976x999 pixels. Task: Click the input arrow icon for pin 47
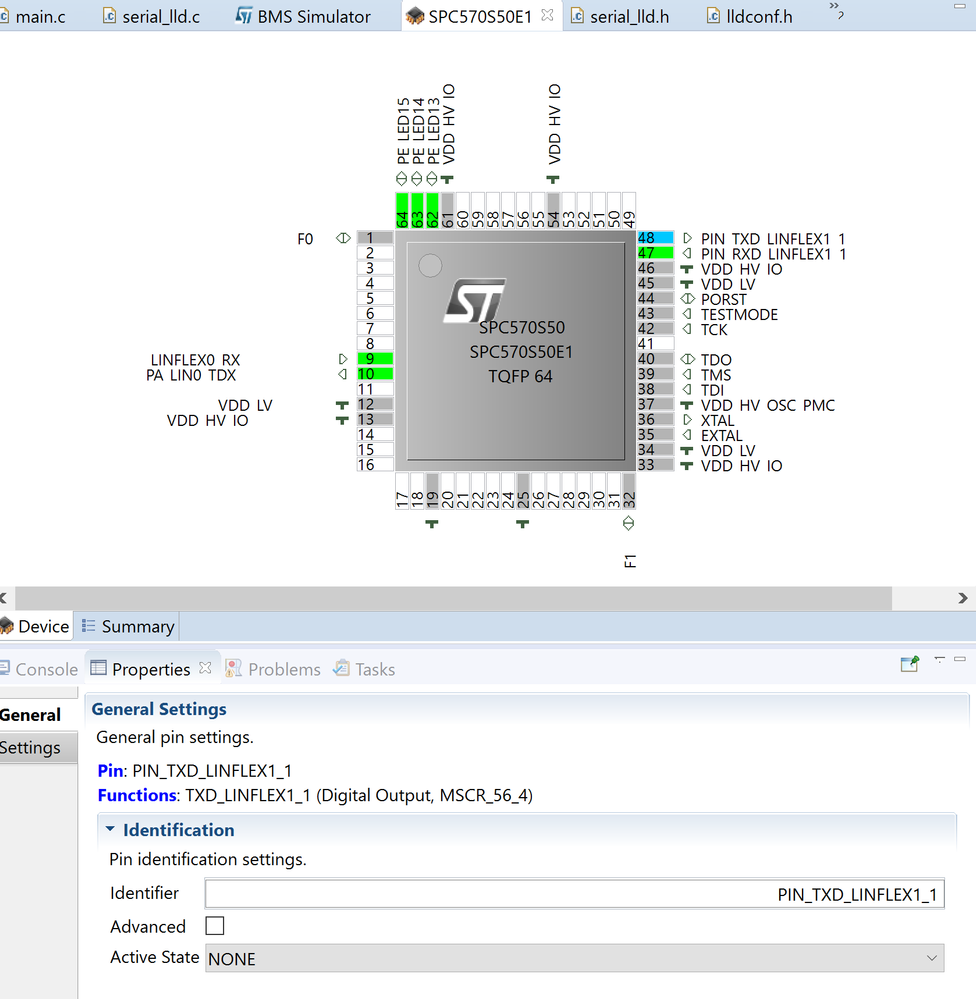tap(687, 254)
